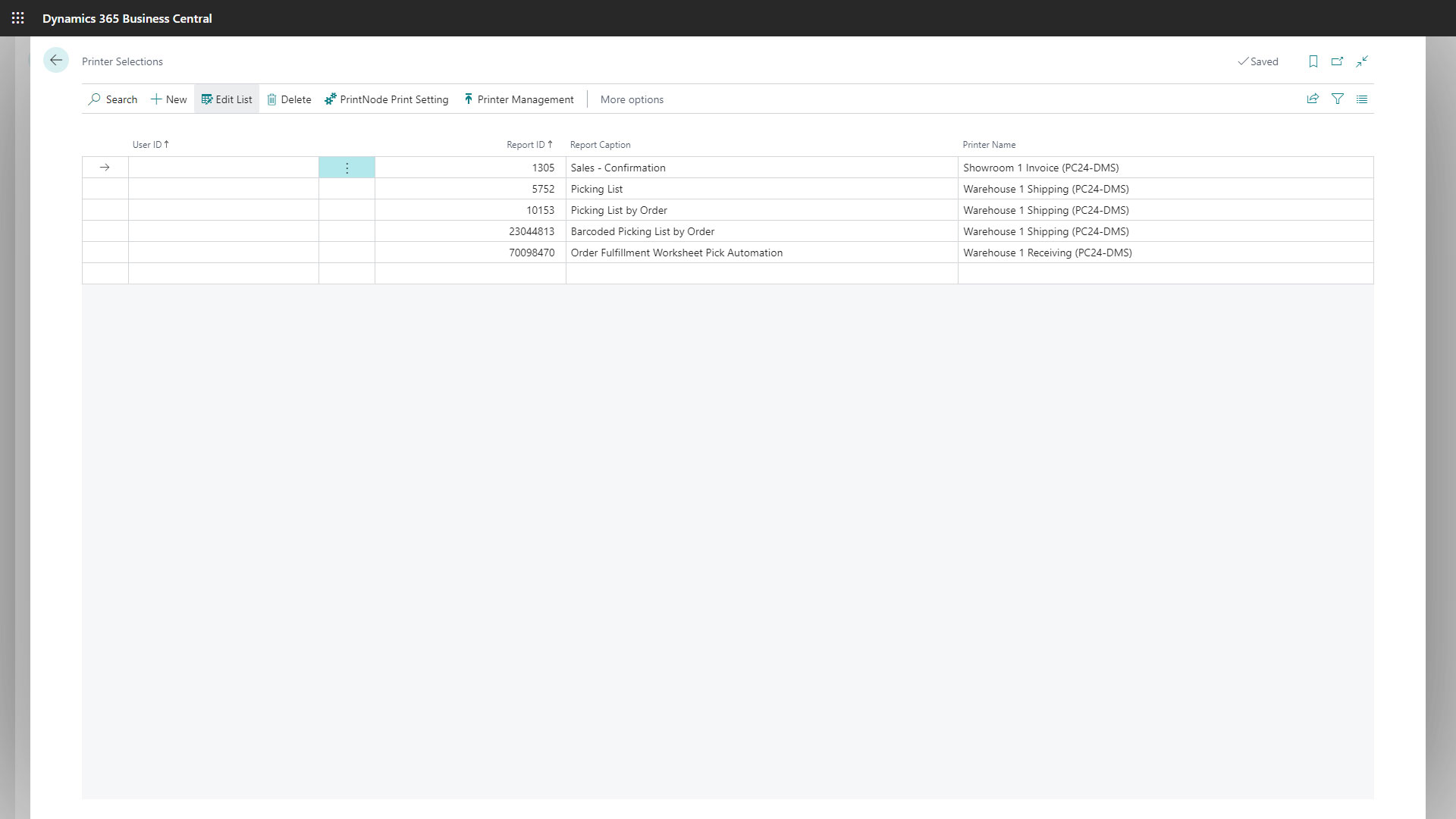Viewport: 1456px width, 819px height.
Task: Open the PrintNode Print Setting action
Action: [387, 99]
